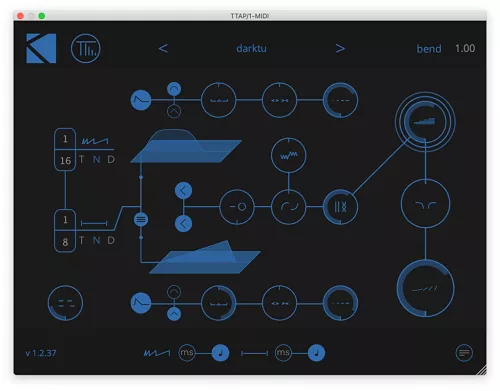This screenshot has width=500, height=391.
Task: Click the top envelope follower filled circle
Action: coord(141,100)
